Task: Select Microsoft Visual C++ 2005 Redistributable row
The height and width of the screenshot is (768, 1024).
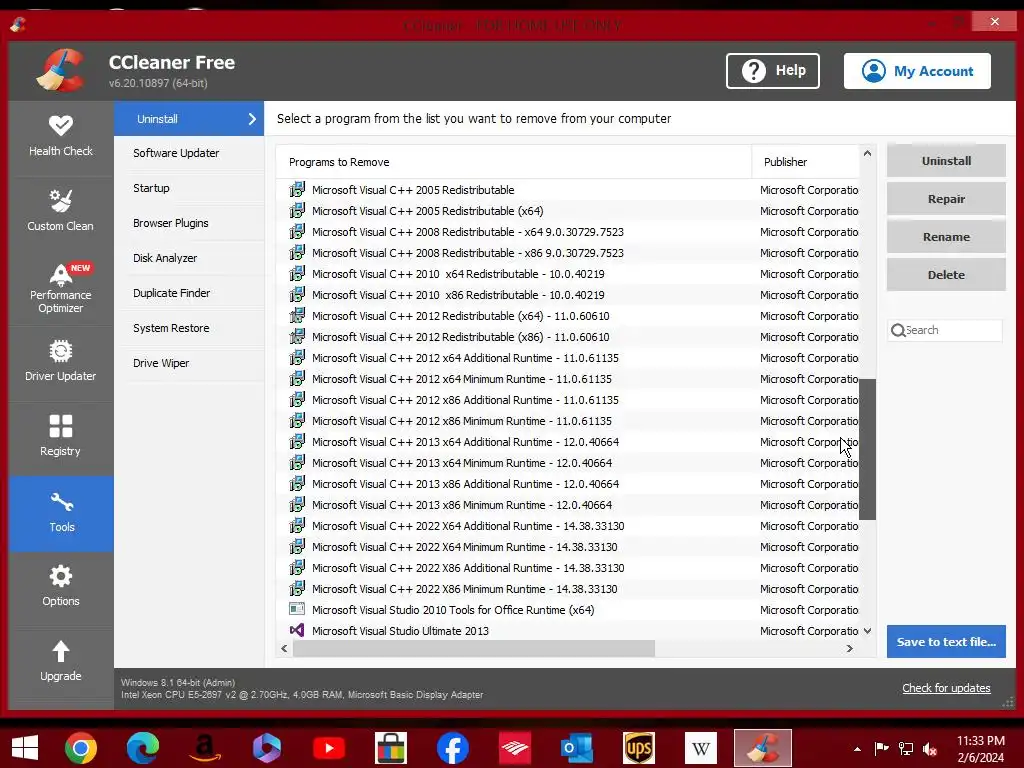Action: [x=568, y=190]
